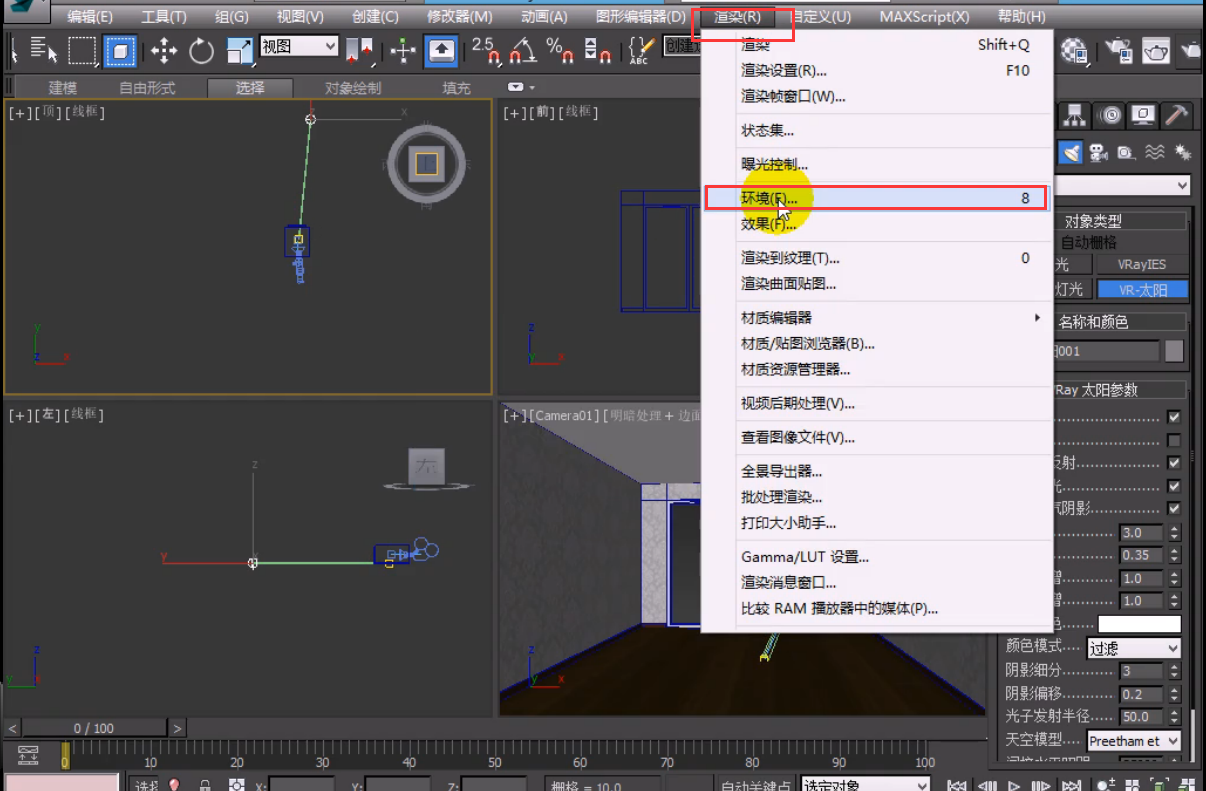Select the Lights category icon
The width and height of the screenshot is (1206, 791).
point(1072,153)
